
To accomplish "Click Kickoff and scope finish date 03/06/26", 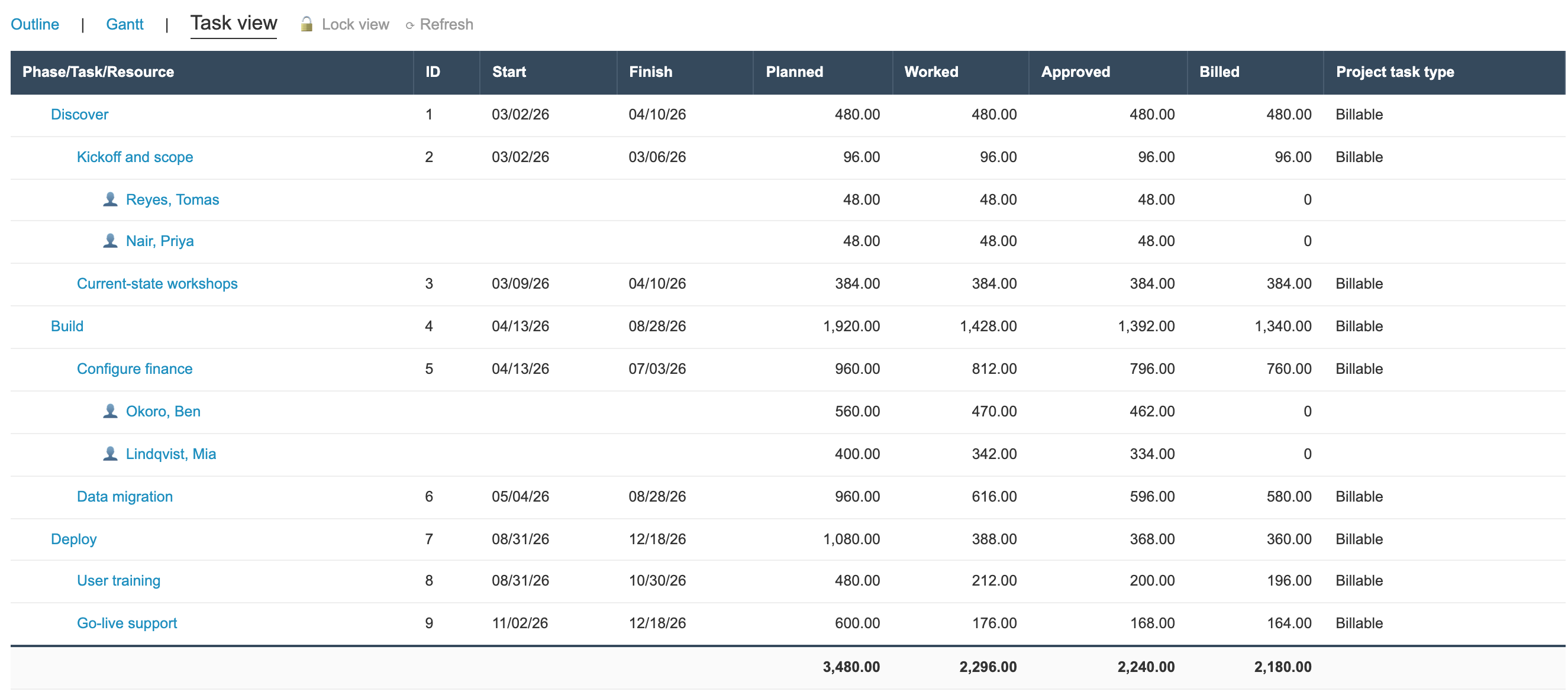I will [x=657, y=157].
